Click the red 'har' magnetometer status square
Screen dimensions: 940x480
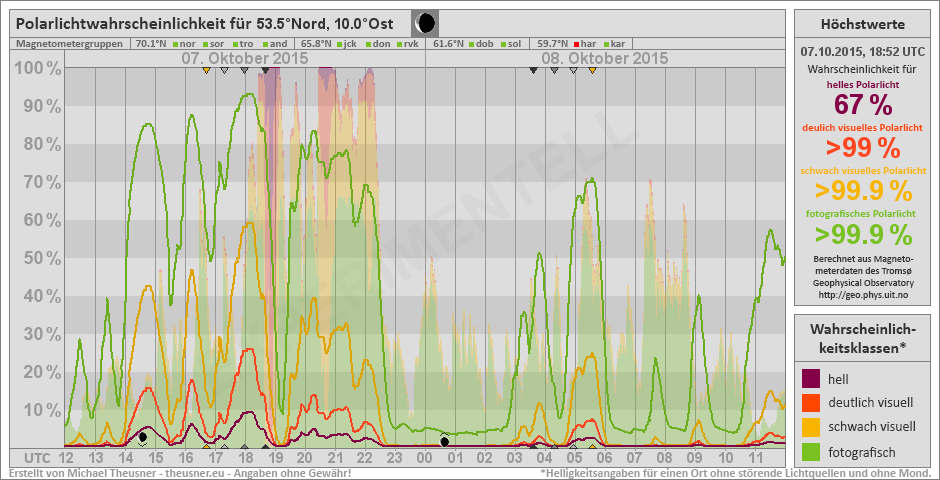pyautogui.click(x=577, y=44)
